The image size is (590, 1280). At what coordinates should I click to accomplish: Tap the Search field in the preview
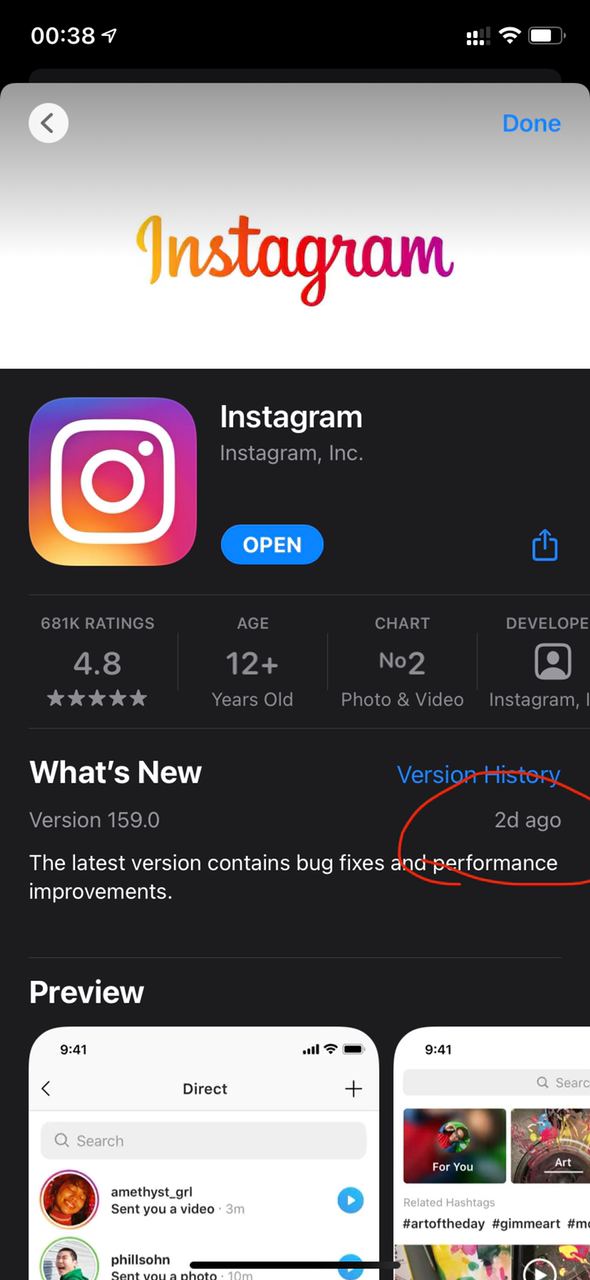pos(204,1141)
